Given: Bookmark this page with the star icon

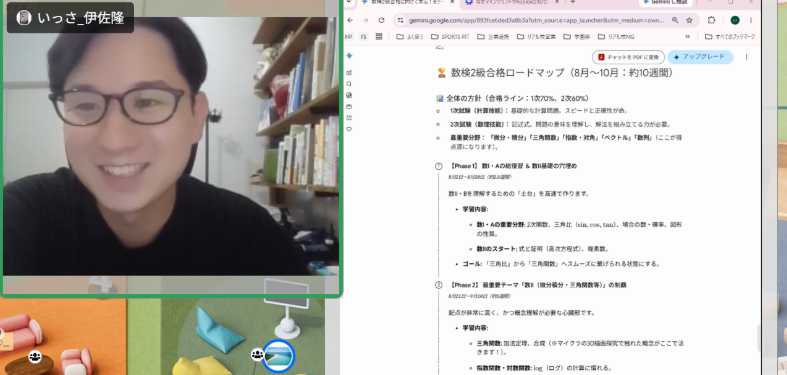Looking at the screenshot, I should pos(689,21).
